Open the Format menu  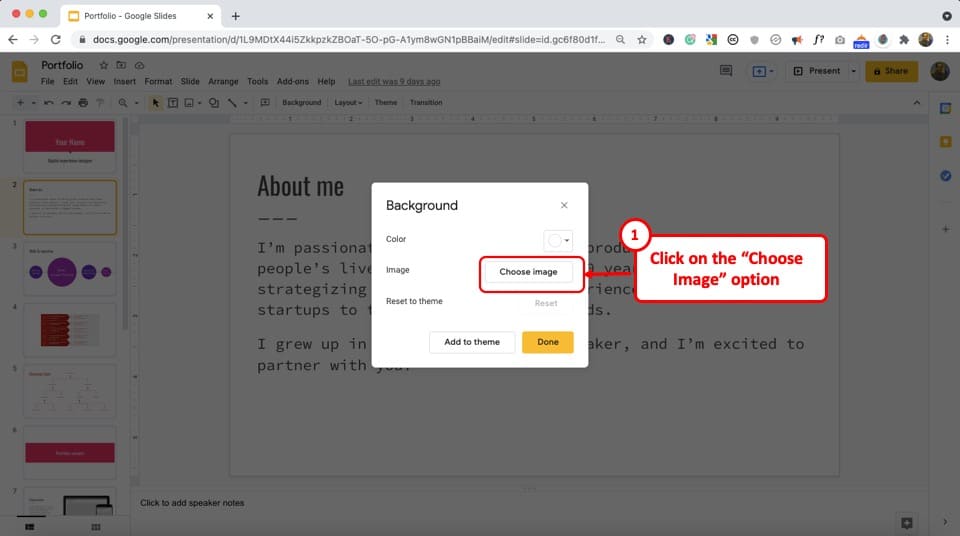[x=158, y=81]
